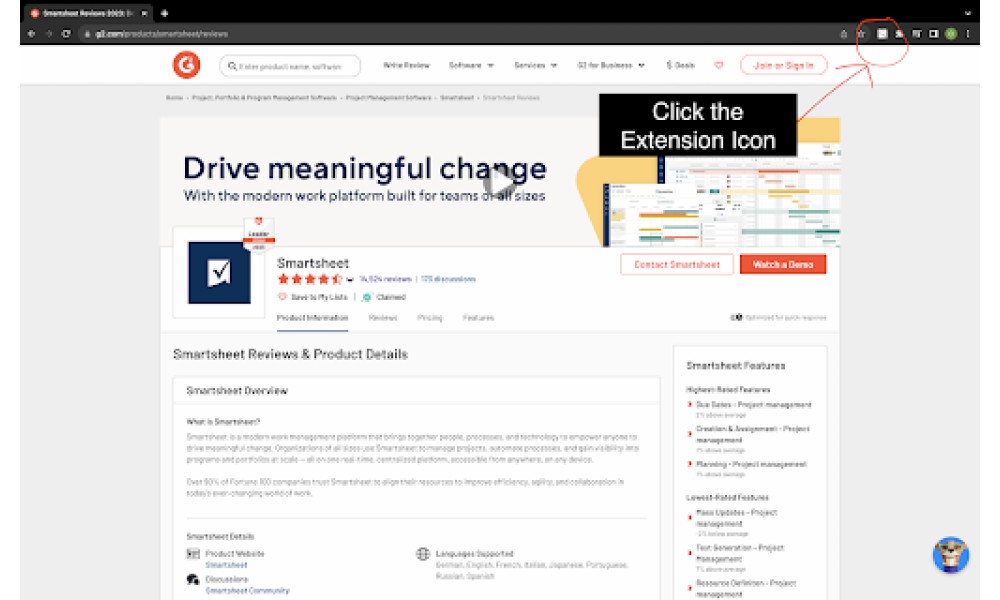The image size is (1000, 600).
Task: Click the Smartsheet breadcrumb link
Action: click(x=457, y=98)
